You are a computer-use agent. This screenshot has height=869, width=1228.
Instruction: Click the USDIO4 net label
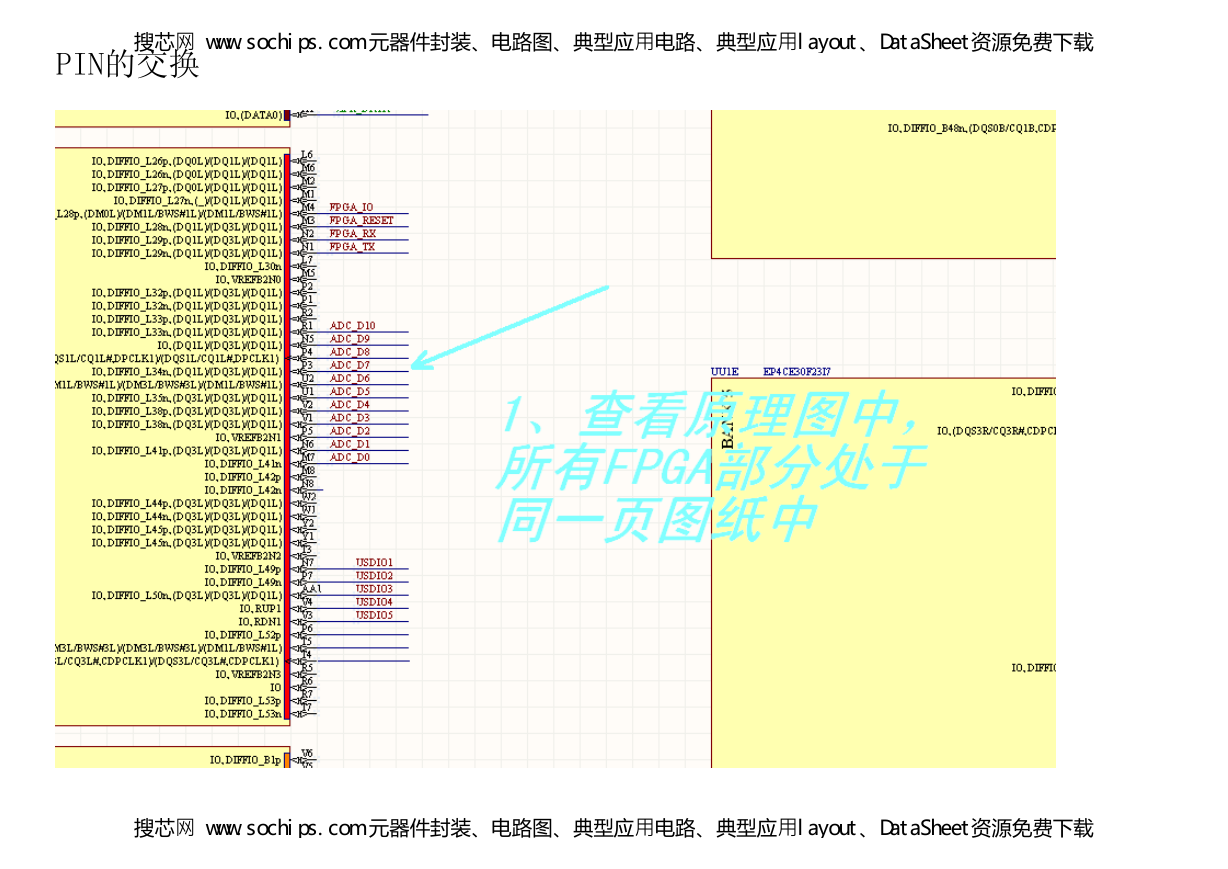click(x=375, y=602)
